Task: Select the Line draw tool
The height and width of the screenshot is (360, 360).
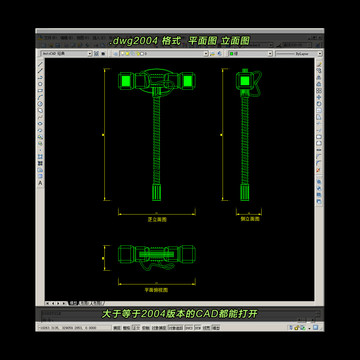Action: (x=40, y=64)
